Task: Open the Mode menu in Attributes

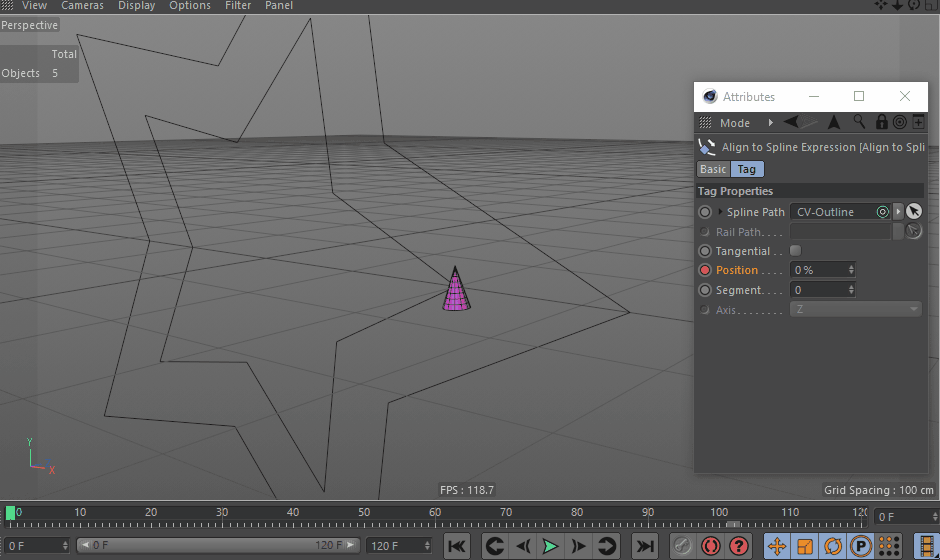Action: tap(735, 123)
